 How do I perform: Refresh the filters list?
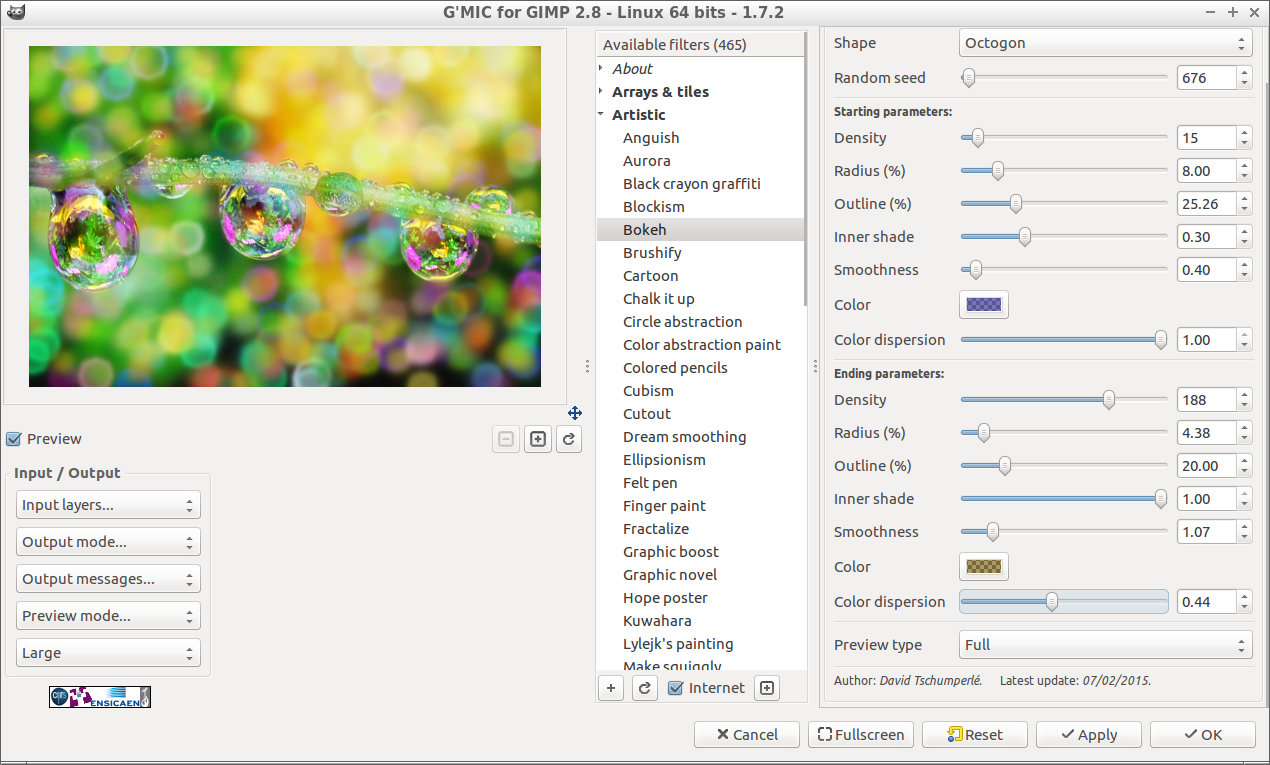pyautogui.click(x=645, y=688)
